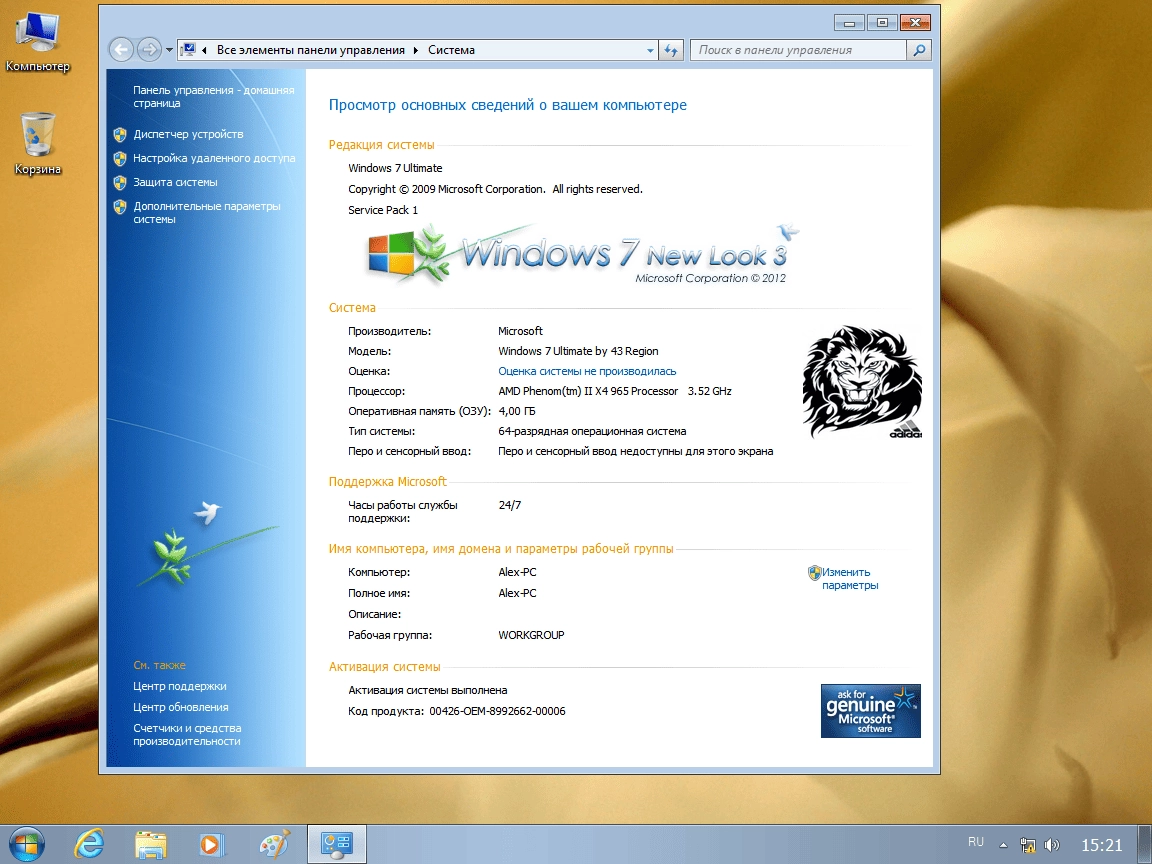Click the computer icon in the address bar
Image resolution: width=1152 pixels, height=864 pixels.
pos(188,50)
